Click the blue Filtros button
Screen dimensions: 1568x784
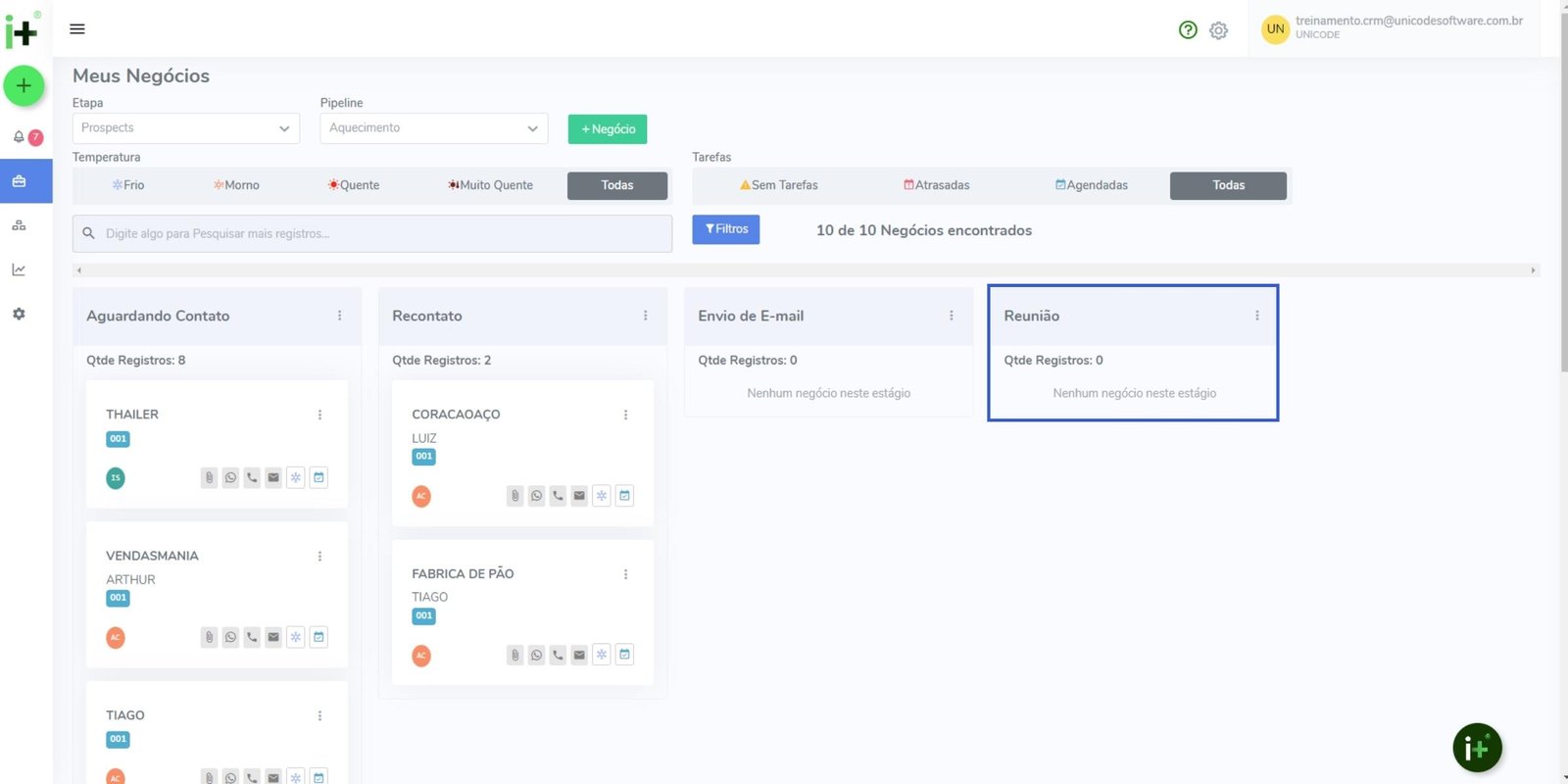tap(725, 229)
